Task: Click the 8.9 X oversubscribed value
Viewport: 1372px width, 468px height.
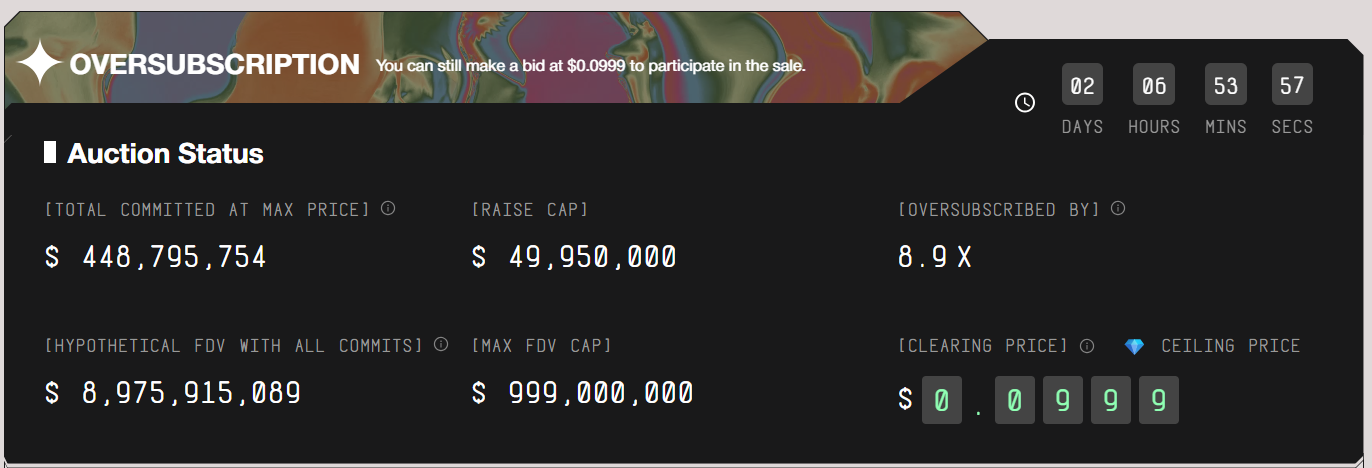Action: coord(935,257)
